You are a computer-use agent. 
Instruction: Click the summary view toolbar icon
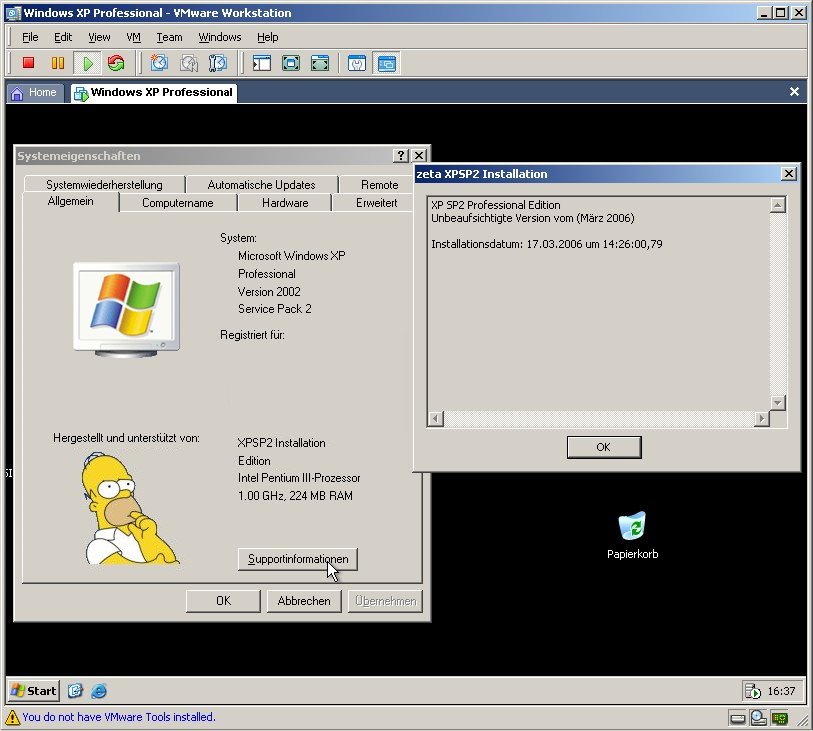point(357,63)
